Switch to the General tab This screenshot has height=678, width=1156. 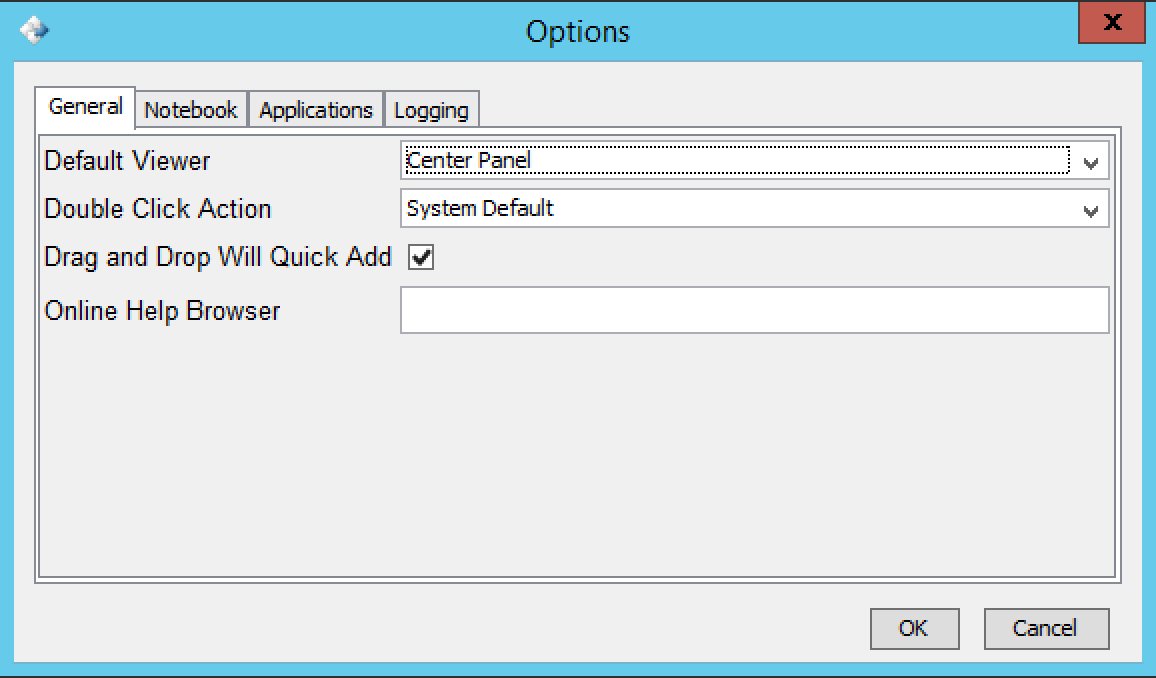(x=85, y=107)
